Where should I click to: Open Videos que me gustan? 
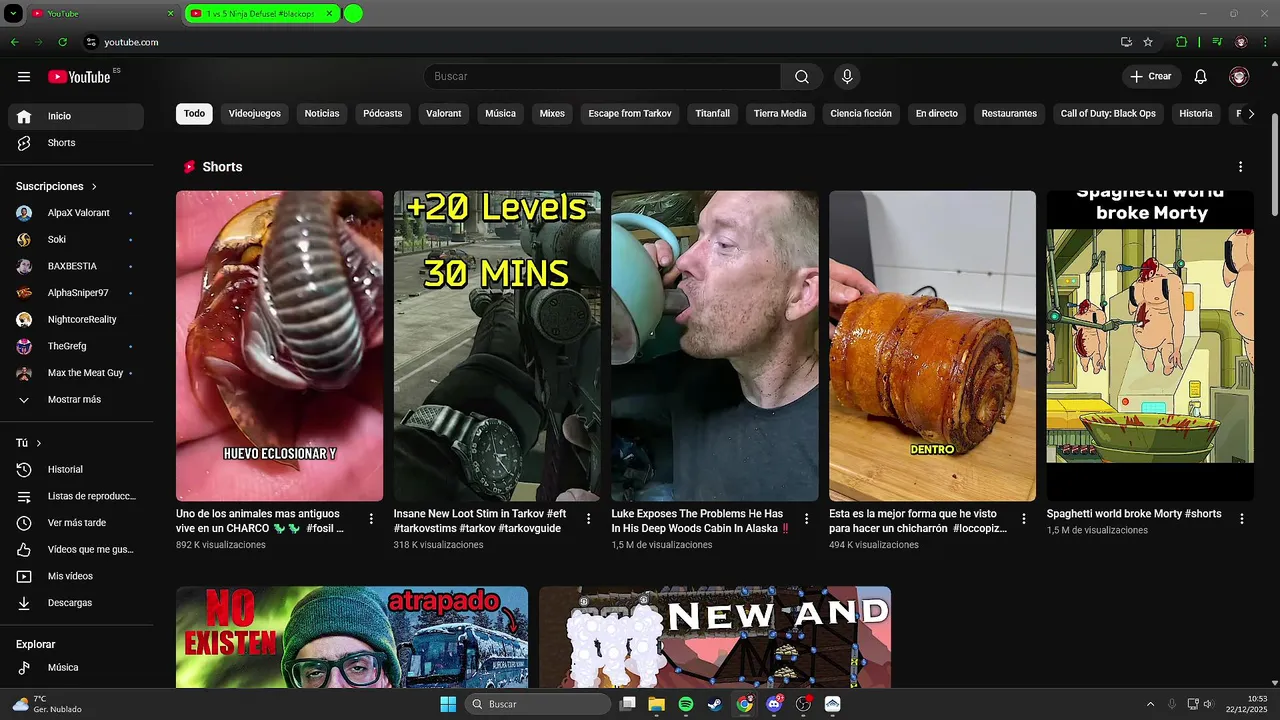point(76,550)
